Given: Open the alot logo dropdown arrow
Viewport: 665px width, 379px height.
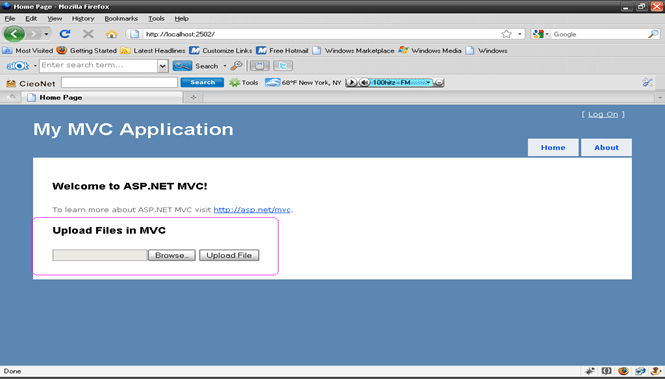Looking at the screenshot, I should (35, 66).
